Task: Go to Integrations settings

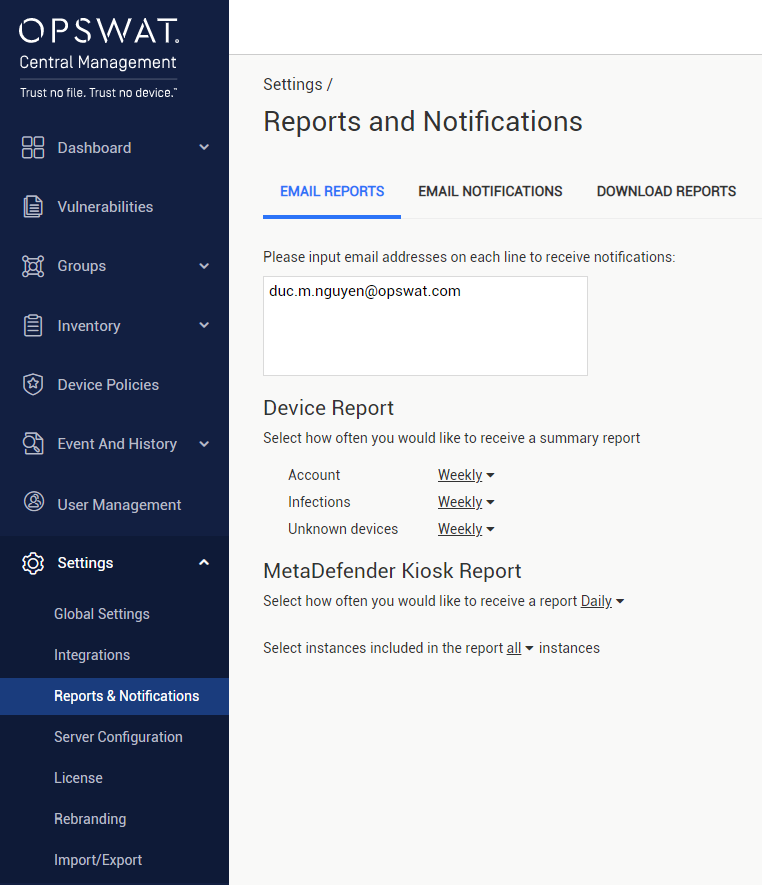Action: pyautogui.click(x=91, y=655)
